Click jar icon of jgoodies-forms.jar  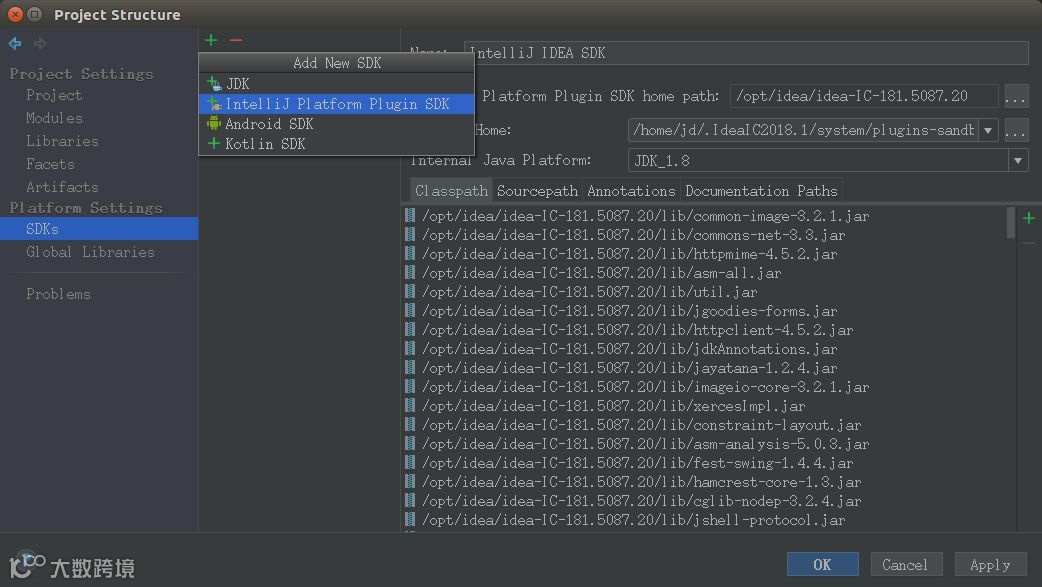click(410, 310)
